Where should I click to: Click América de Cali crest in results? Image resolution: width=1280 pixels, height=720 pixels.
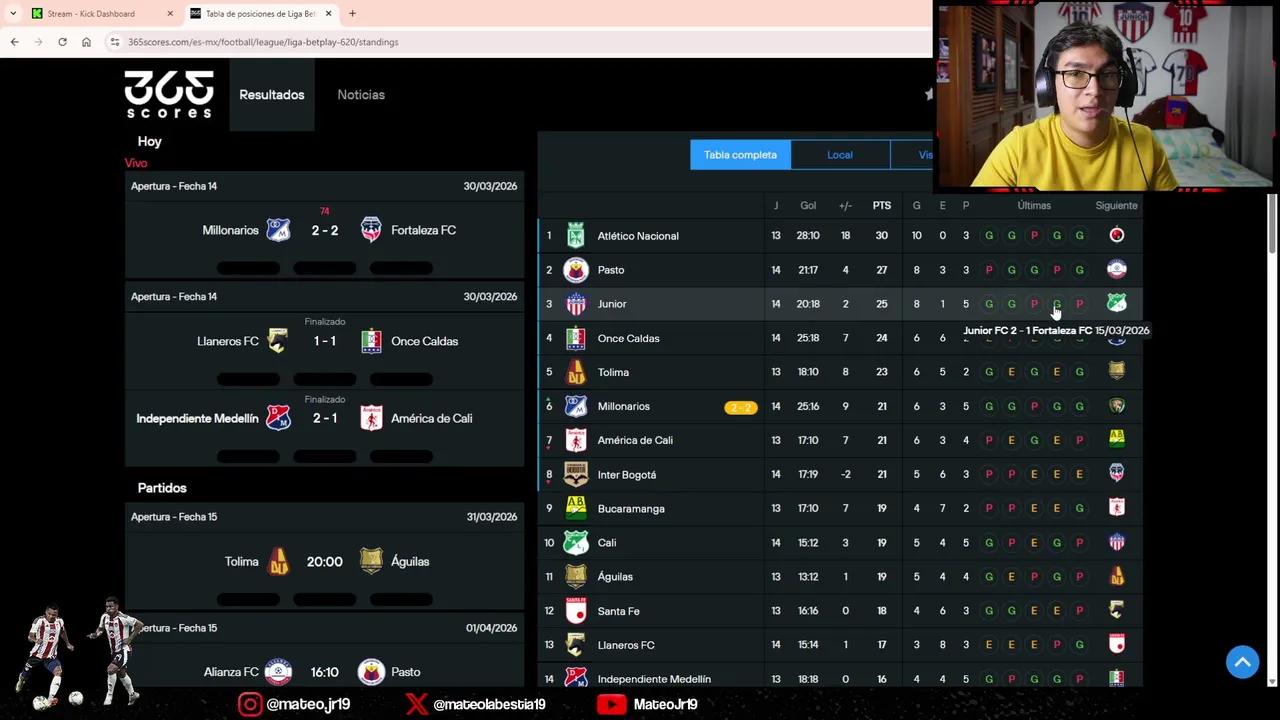click(371, 418)
